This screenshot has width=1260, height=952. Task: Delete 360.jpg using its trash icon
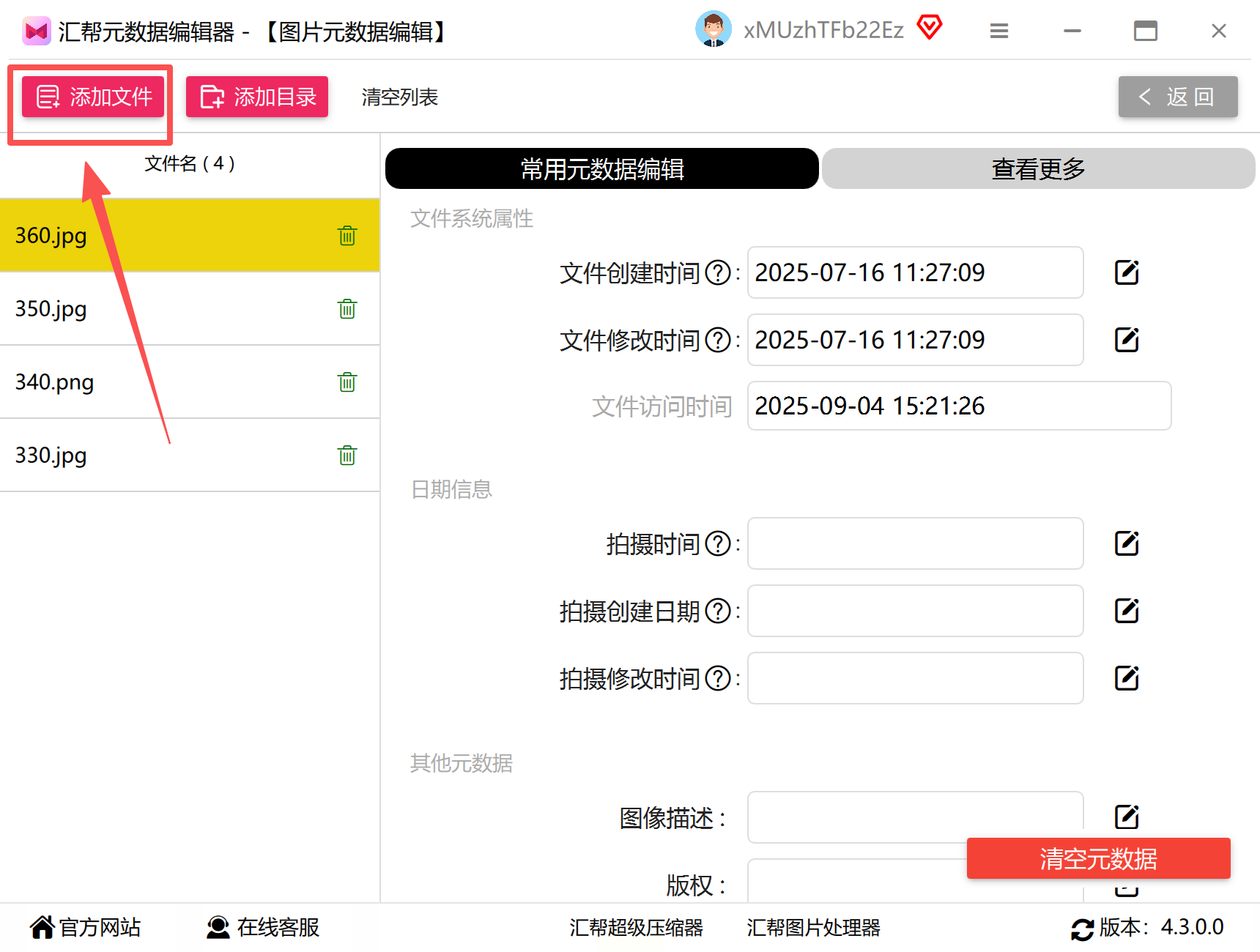pyautogui.click(x=347, y=235)
